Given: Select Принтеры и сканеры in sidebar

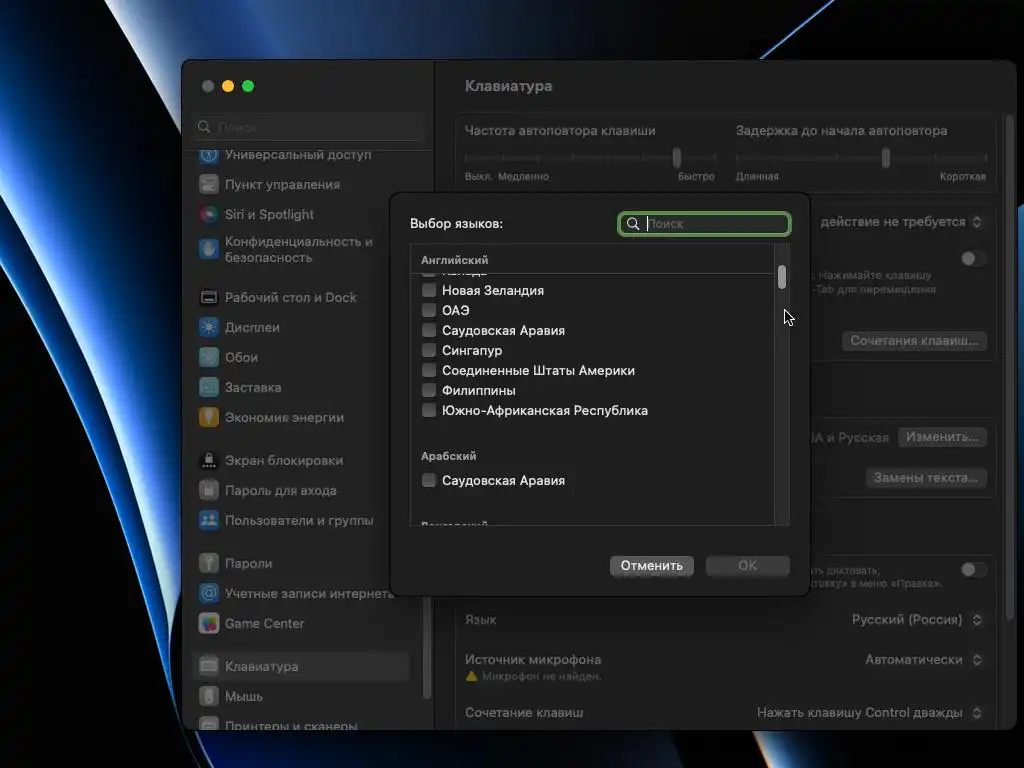Looking at the screenshot, I should [302, 724].
